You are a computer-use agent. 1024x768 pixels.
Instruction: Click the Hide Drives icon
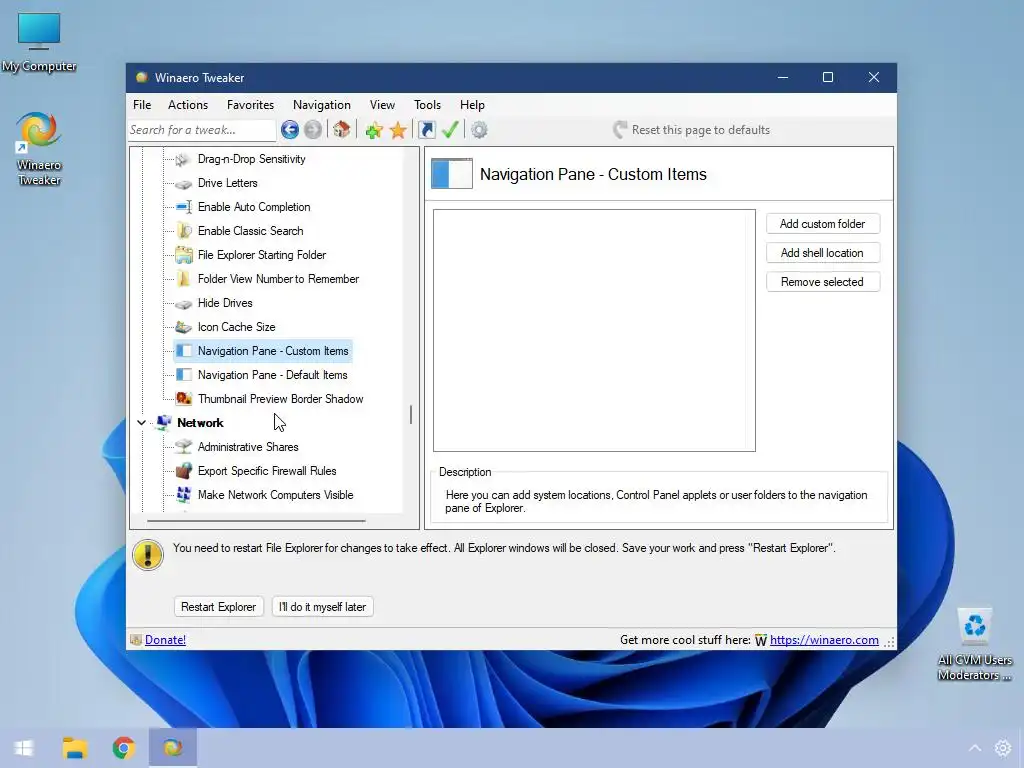184,304
